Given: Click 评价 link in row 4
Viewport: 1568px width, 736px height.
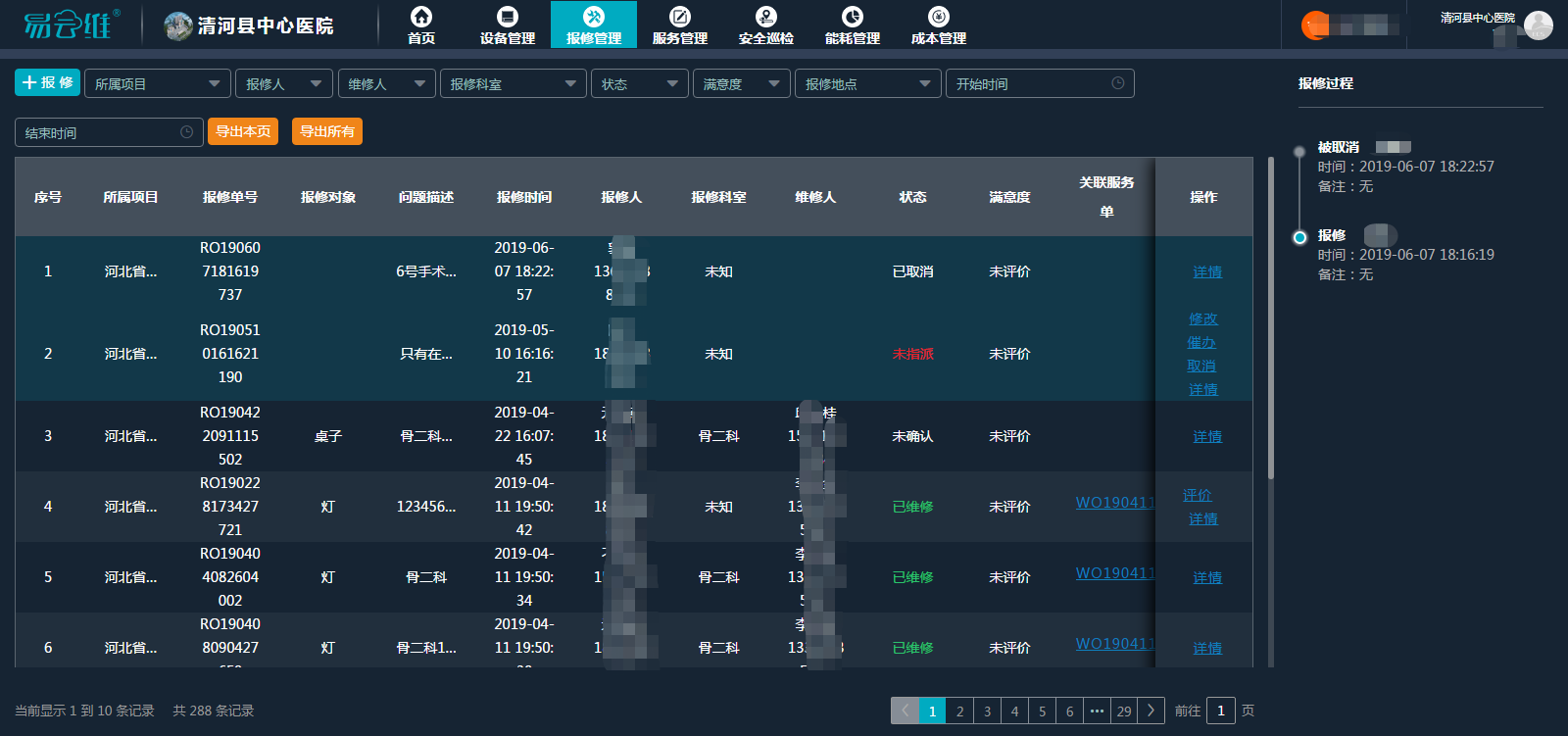Looking at the screenshot, I should pyautogui.click(x=1198, y=495).
